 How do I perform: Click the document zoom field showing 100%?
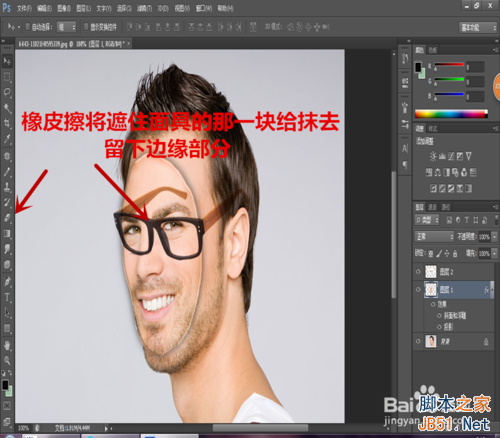point(23,428)
